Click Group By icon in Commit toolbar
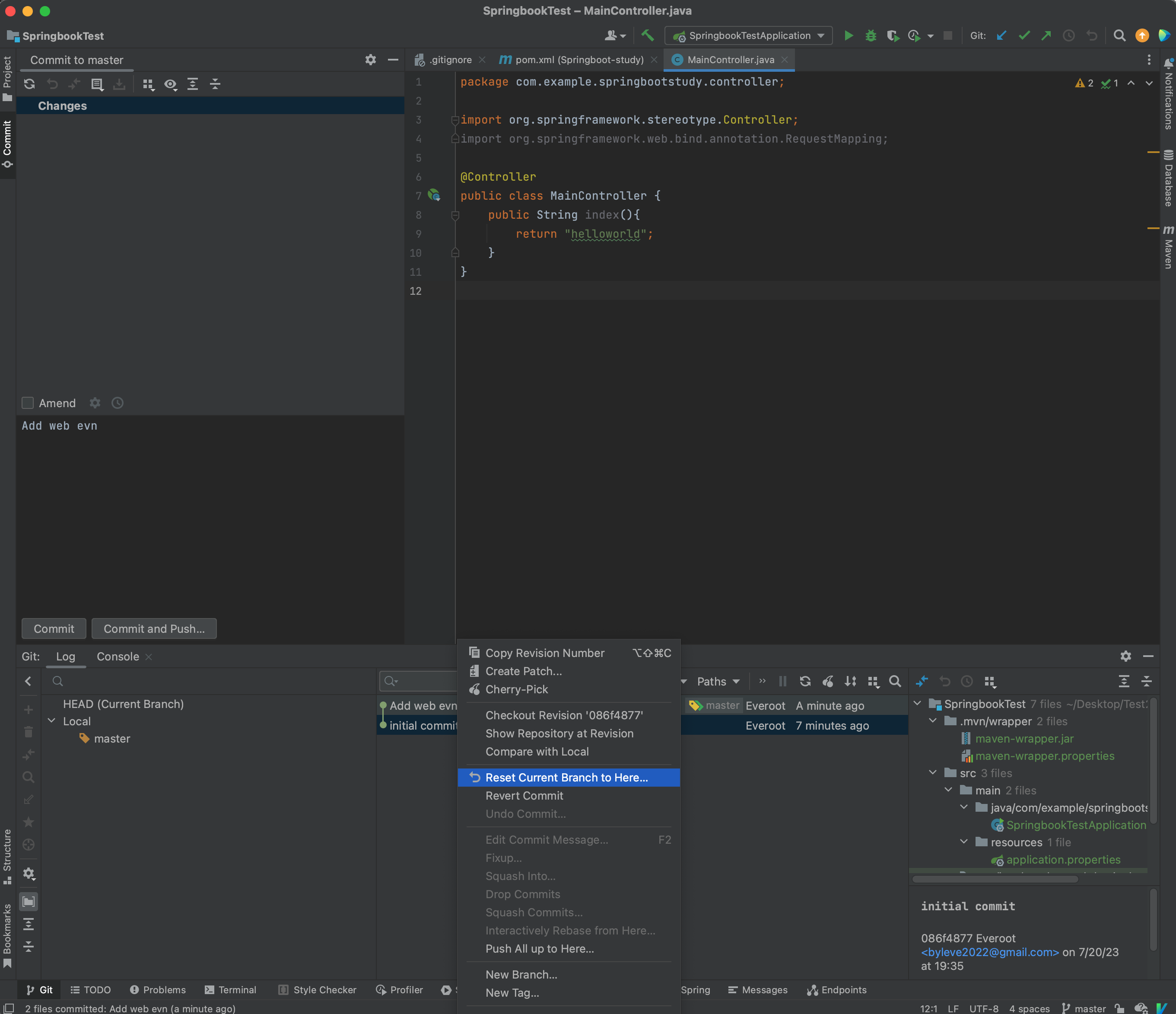The image size is (1176, 1014). (149, 85)
